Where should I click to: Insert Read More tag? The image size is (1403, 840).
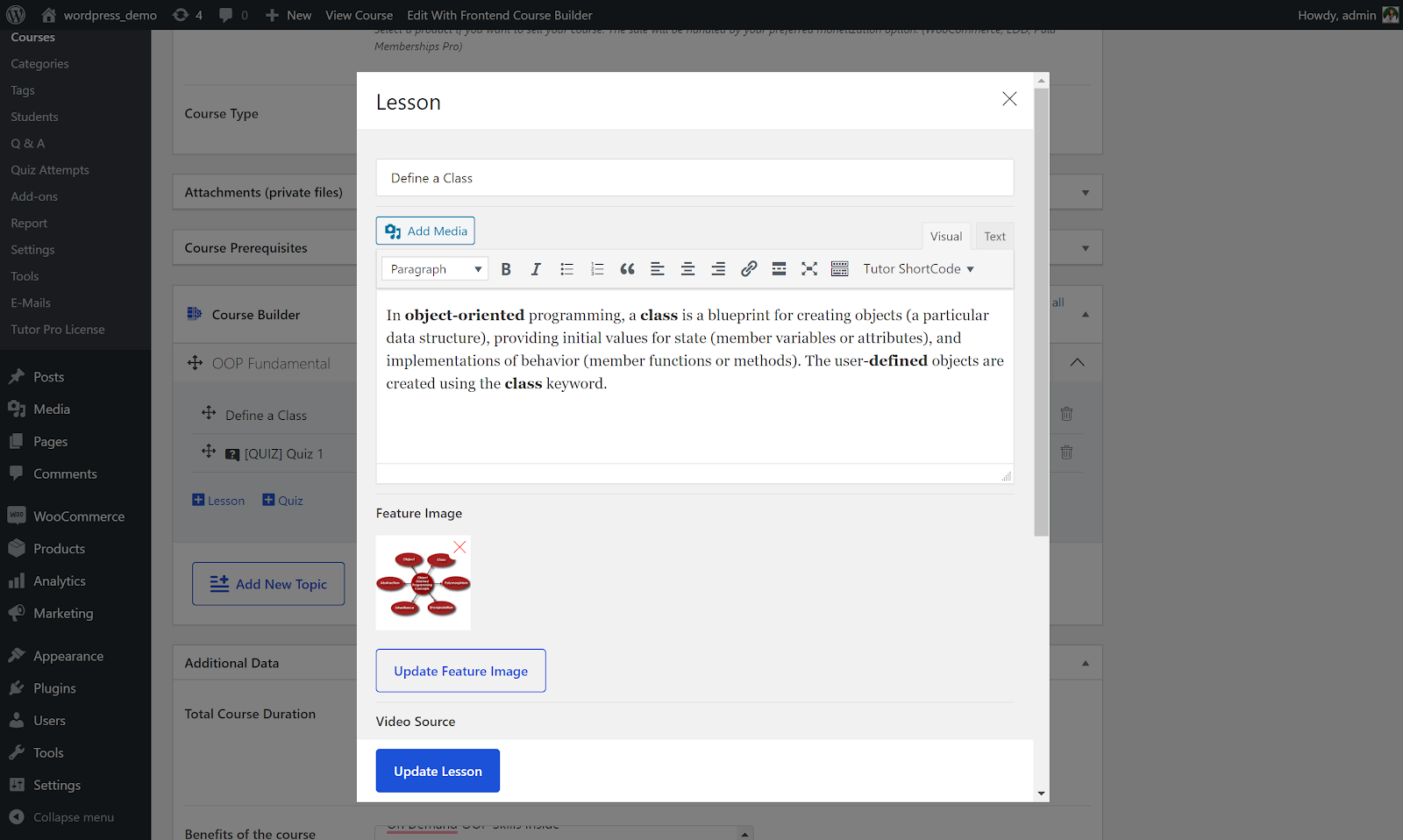click(x=779, y=269)
